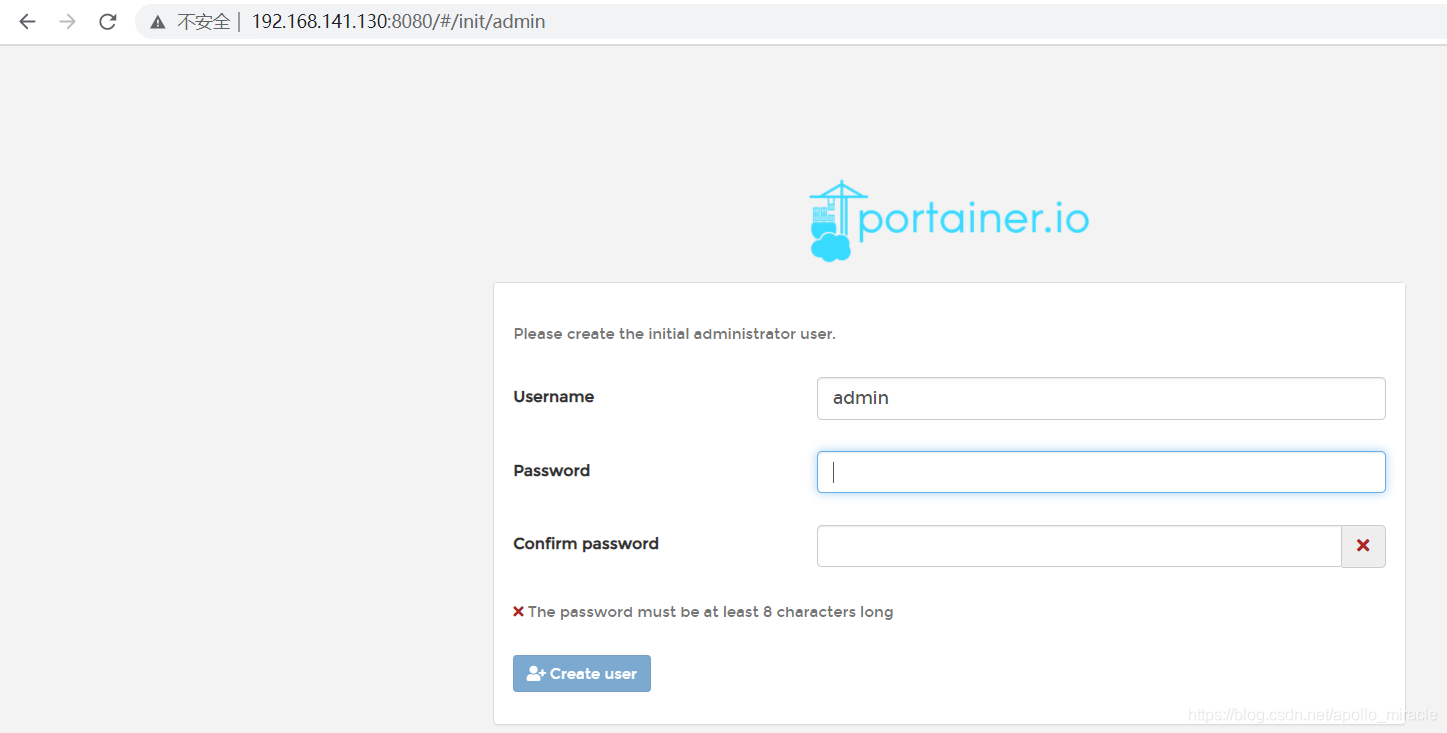
Task: Click the 不安全 security label in address bar
Action: tap(203, 21)
